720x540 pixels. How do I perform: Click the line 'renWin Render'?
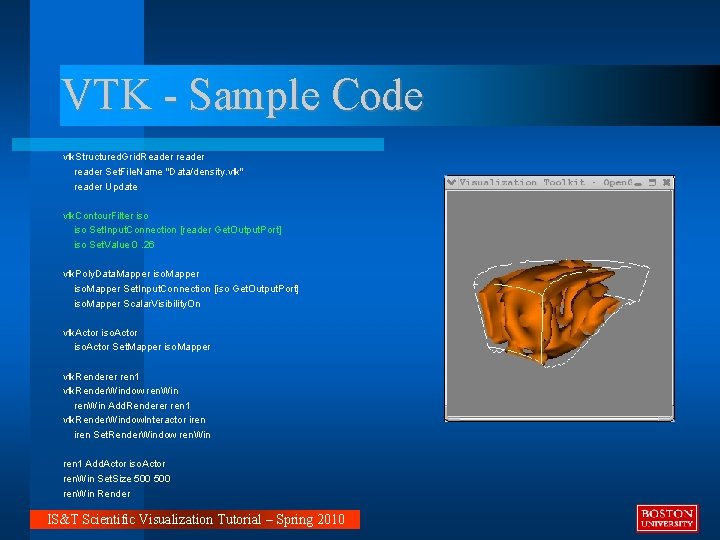(x=97, y=494)
